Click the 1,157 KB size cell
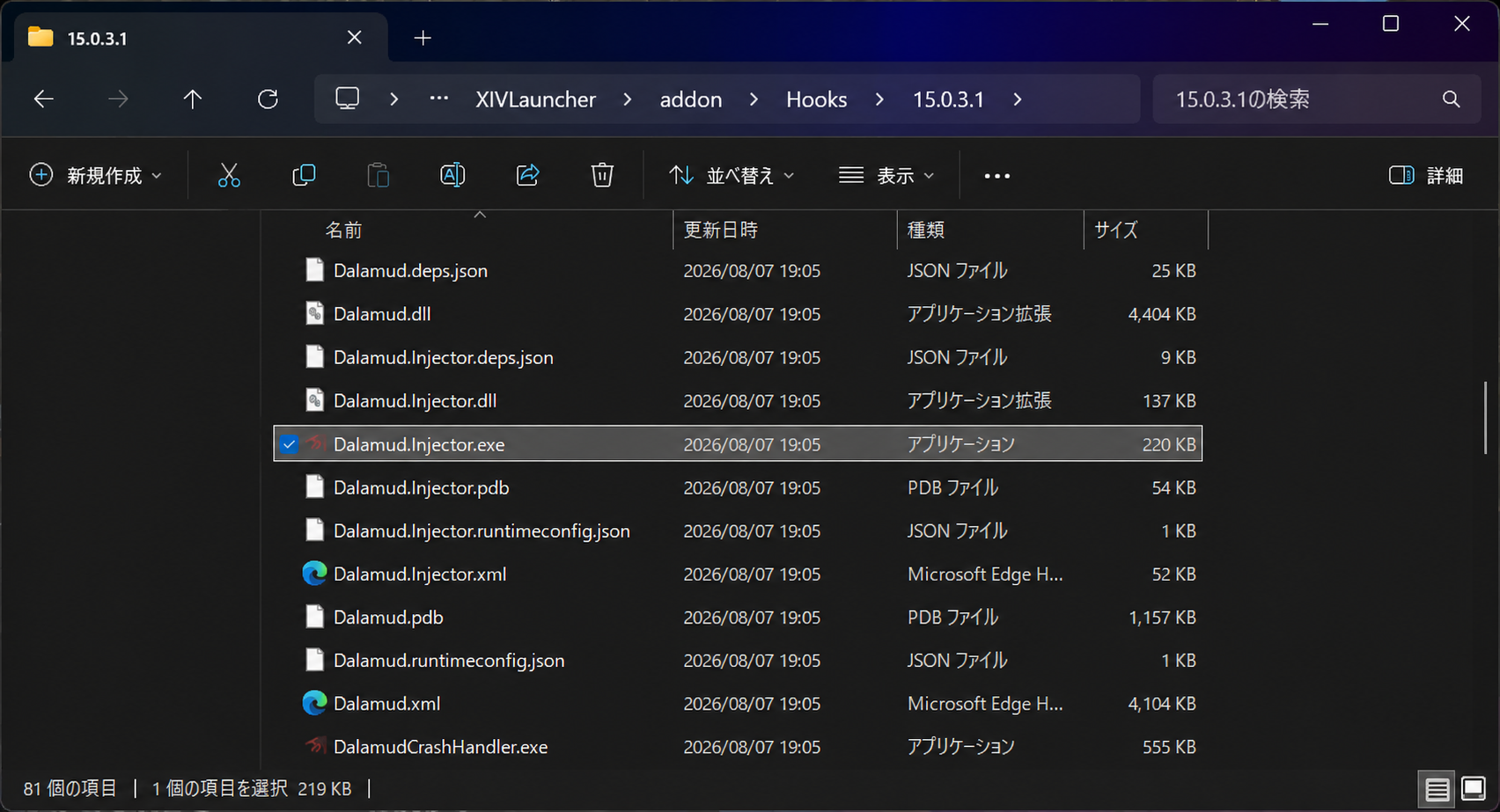 coord(1162,618)
